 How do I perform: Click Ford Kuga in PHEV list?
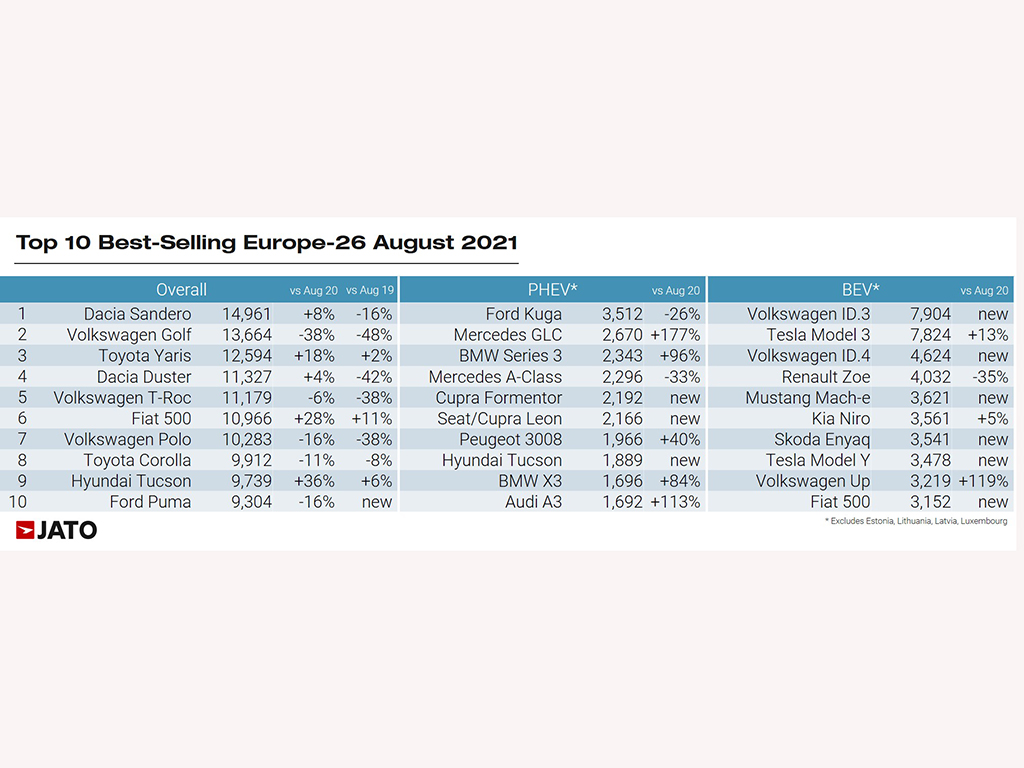tap(523, 314)
